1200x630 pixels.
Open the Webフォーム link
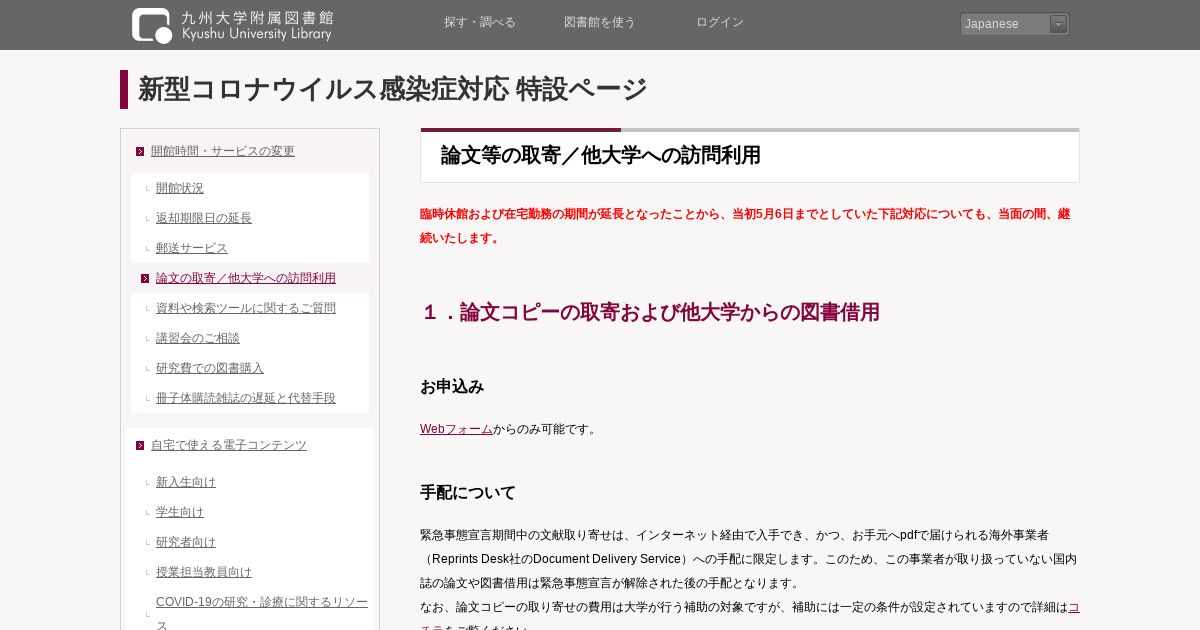pyautogui.click(x=456, y=429)
